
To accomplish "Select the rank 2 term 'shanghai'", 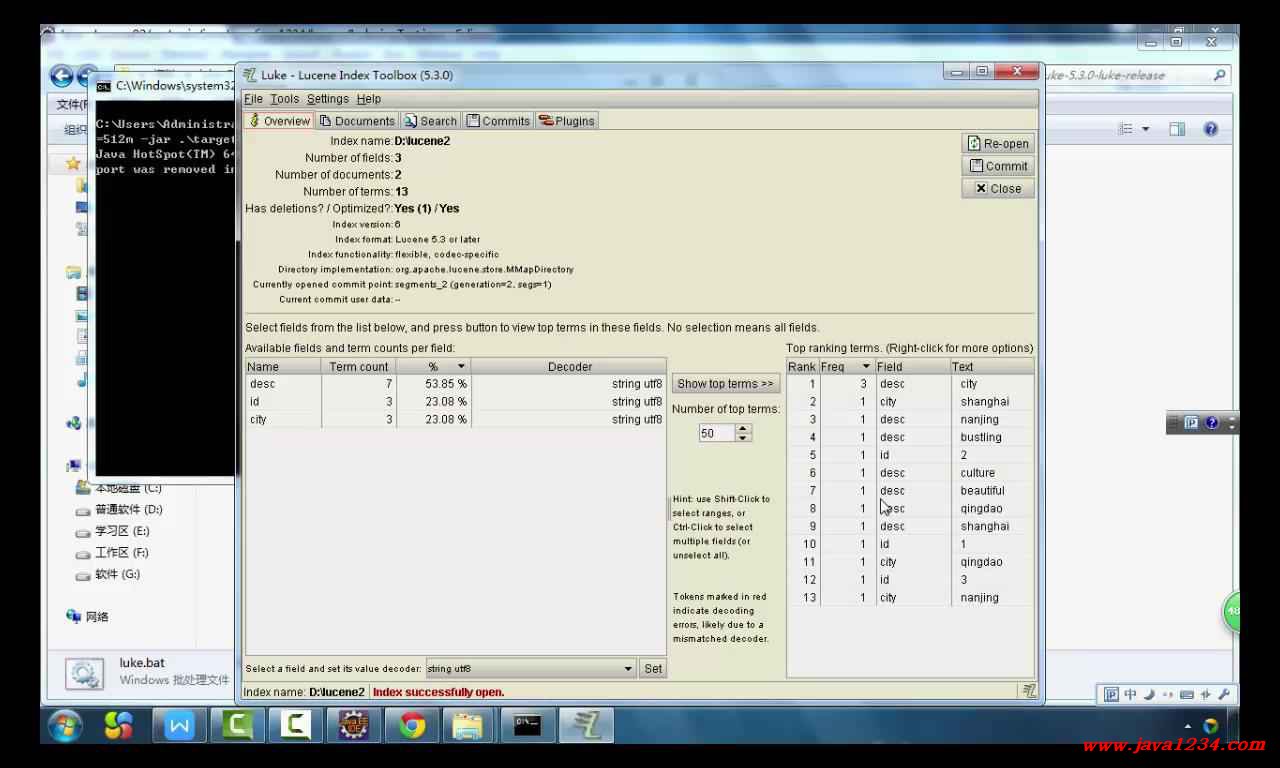I will 910,402.
